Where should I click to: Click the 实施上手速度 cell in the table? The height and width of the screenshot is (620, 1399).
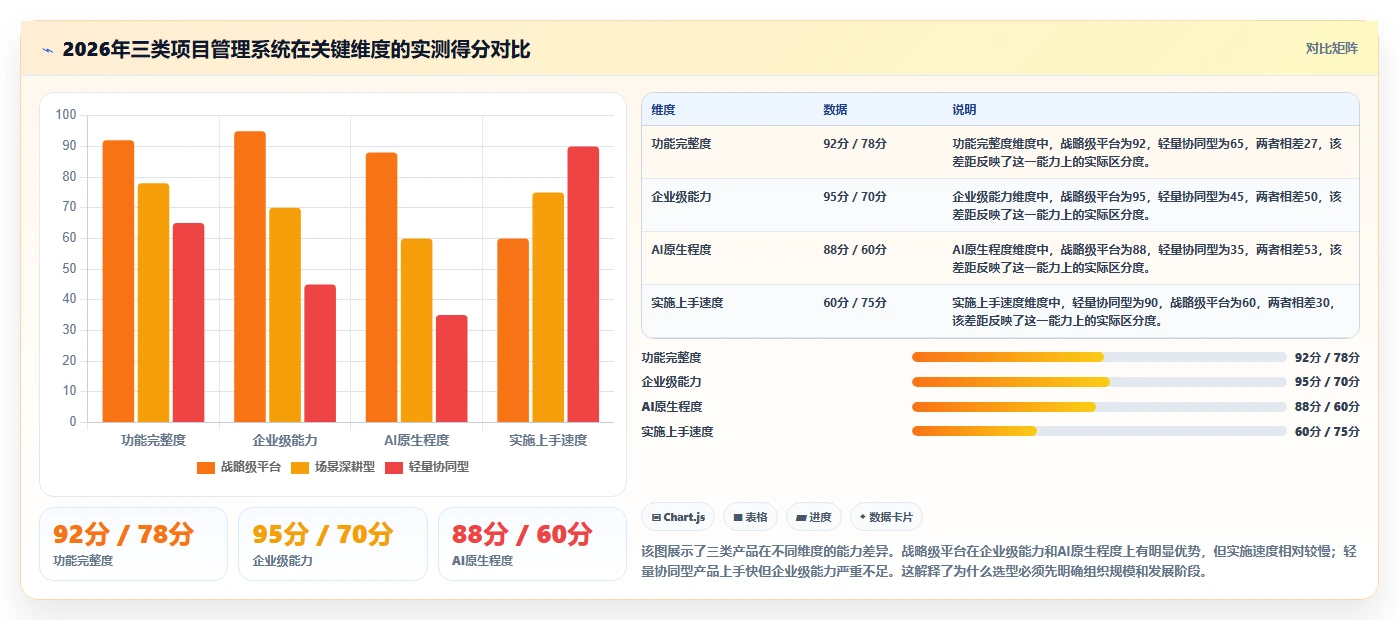(x=687, y=302)
